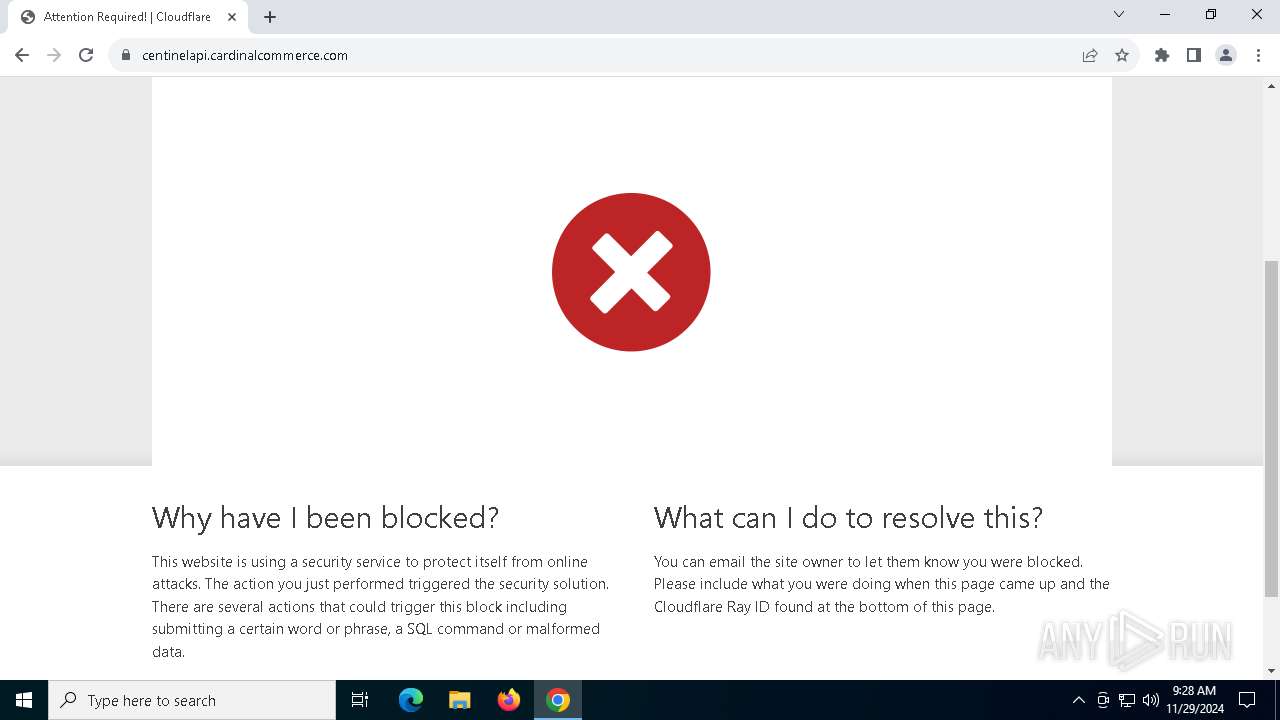Screen dimensions: 1280x720
Task: Reload the current page
Action: click(x=86, y=55)
